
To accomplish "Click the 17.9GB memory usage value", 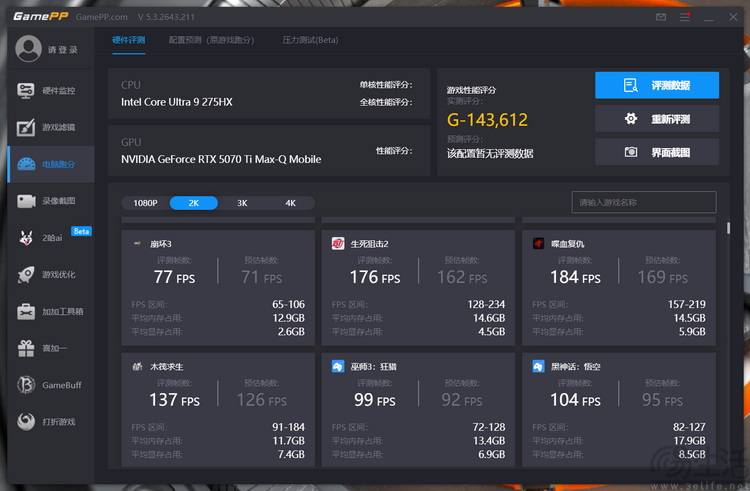I will (689, 440).
